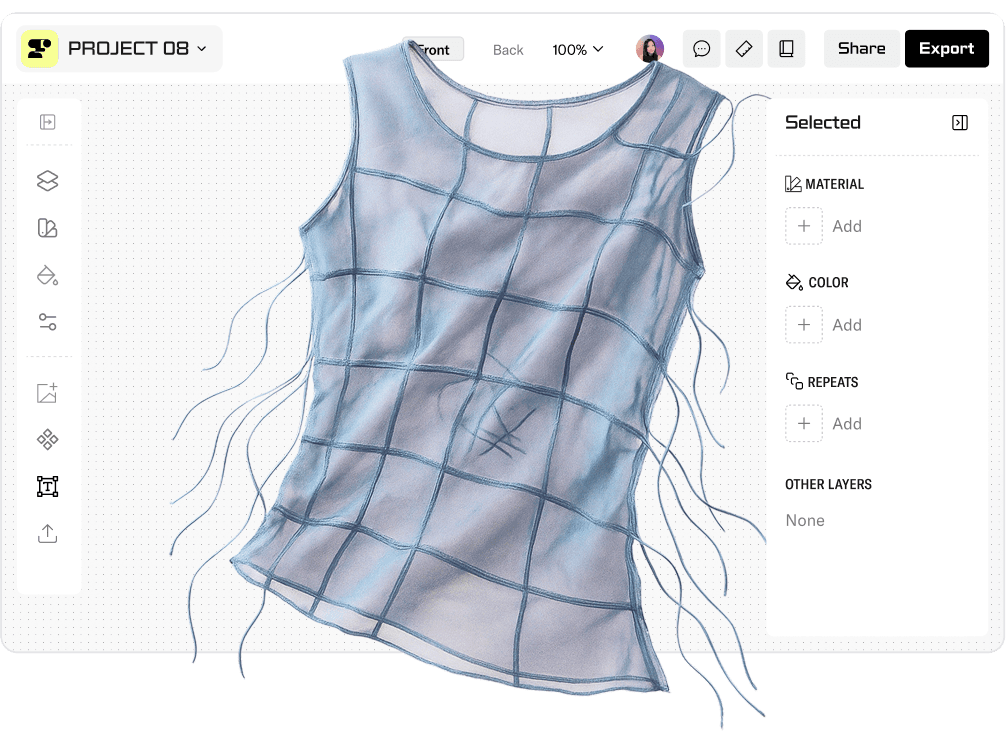The width and height of the screenshot is (1006, 749).
Task: Select the swatches palette sidebar icon
Action: pyautogui.click(x=47, y=228)
